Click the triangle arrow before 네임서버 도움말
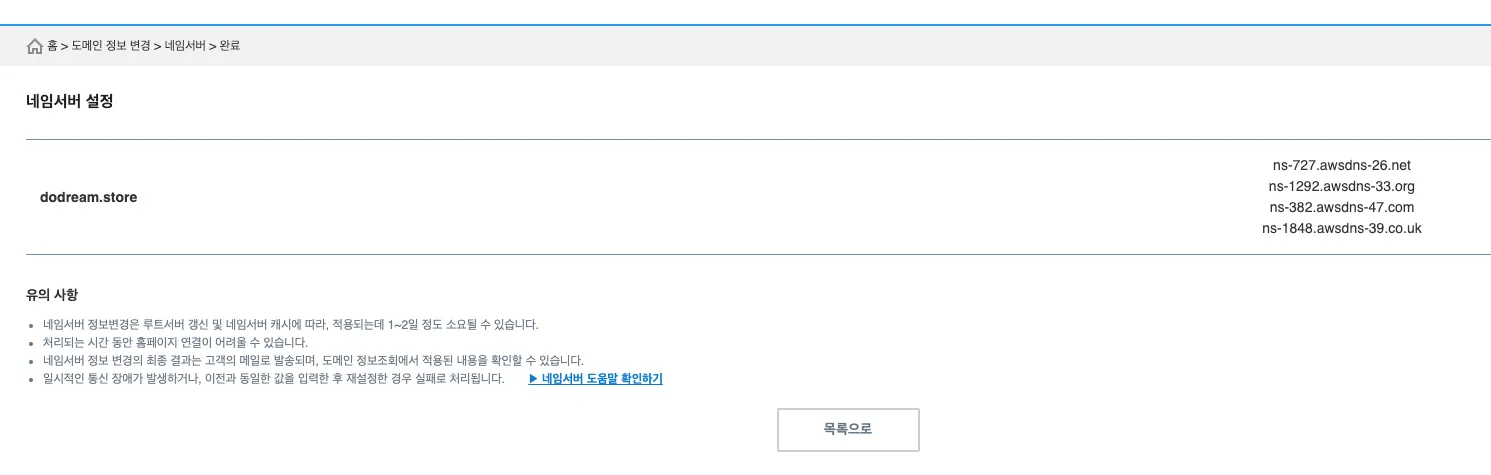1491x475 pixels. (x=533, y=379)
